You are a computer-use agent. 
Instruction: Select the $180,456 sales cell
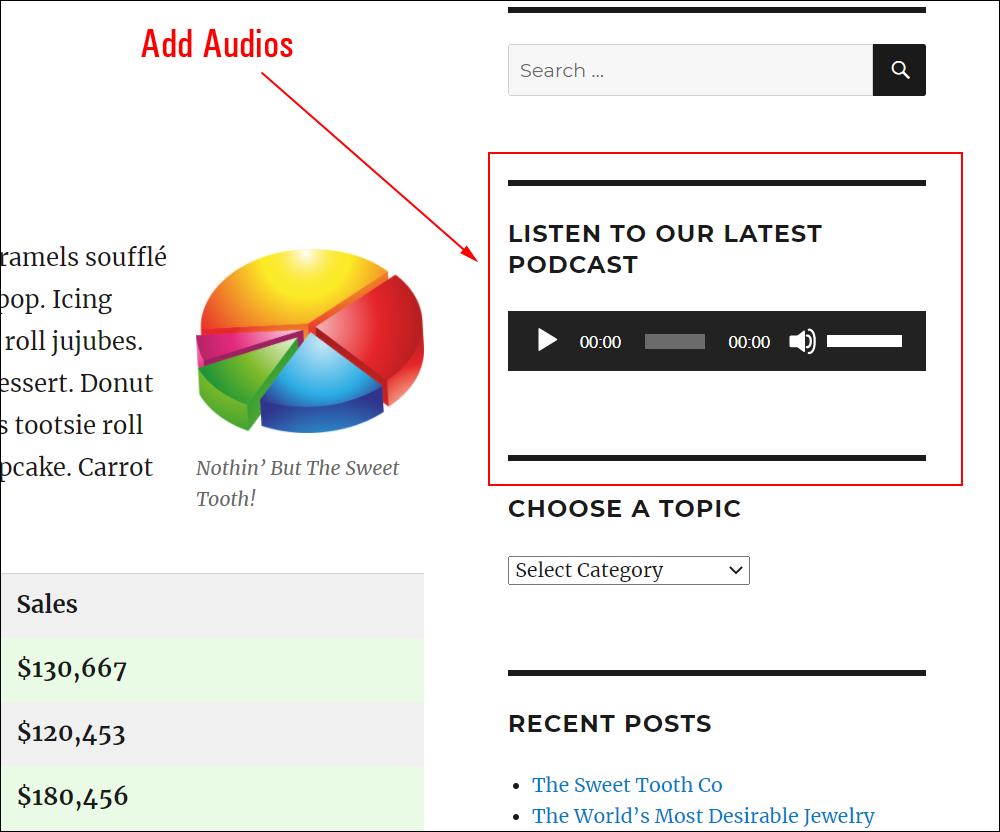pyautogui.click(x=212, y=798)
